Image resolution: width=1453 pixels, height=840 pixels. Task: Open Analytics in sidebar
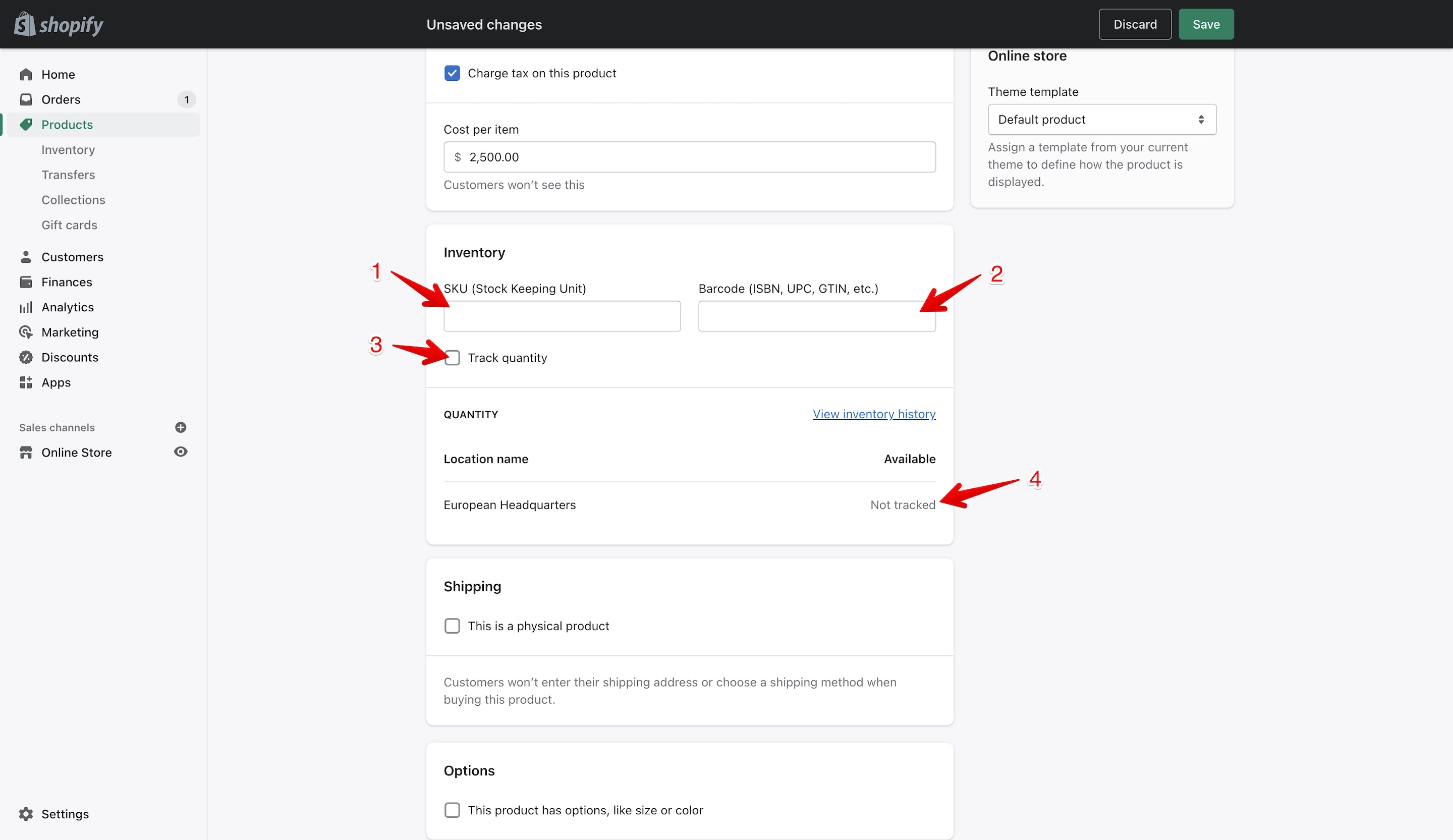[x=68, y=307]
